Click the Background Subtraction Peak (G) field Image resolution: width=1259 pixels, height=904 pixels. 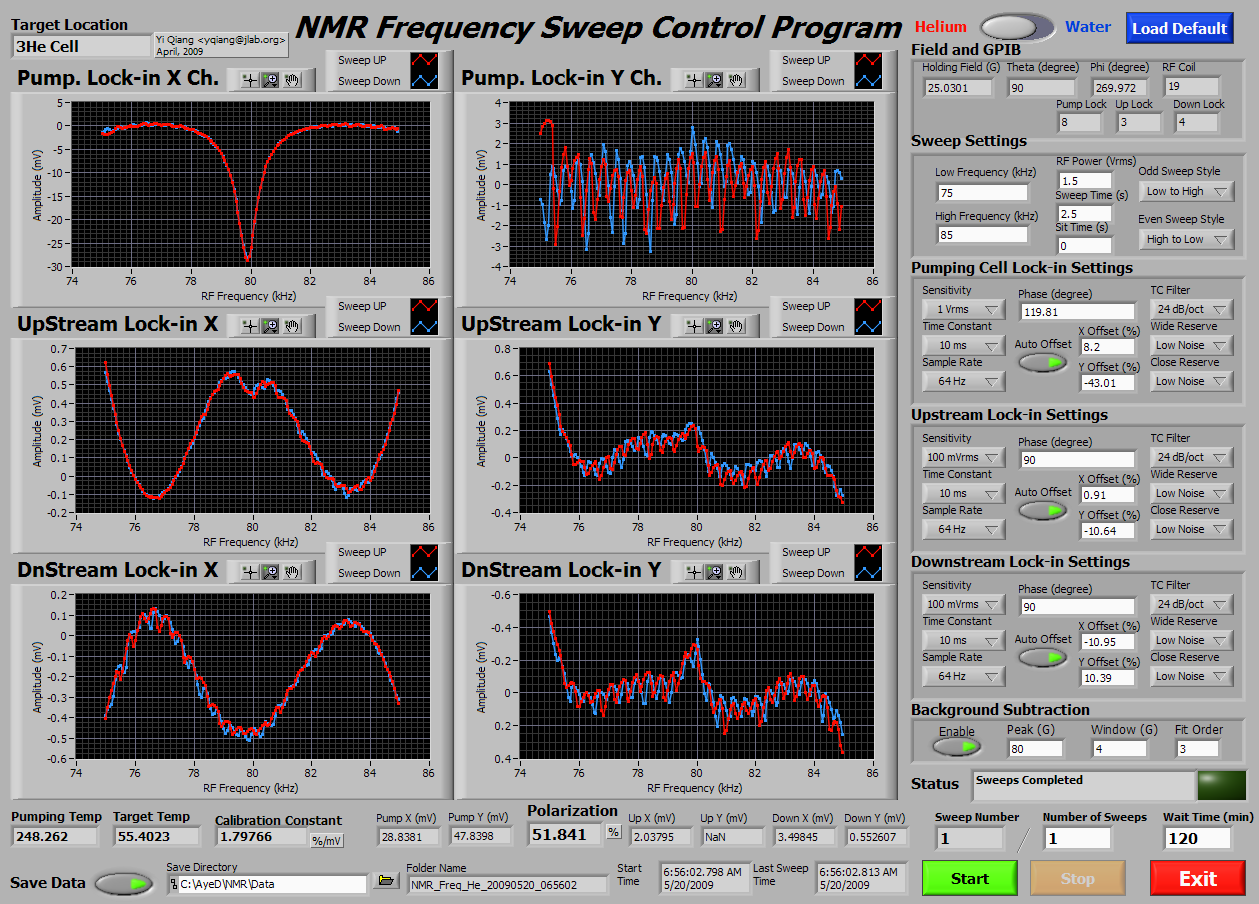point(1034,748)
